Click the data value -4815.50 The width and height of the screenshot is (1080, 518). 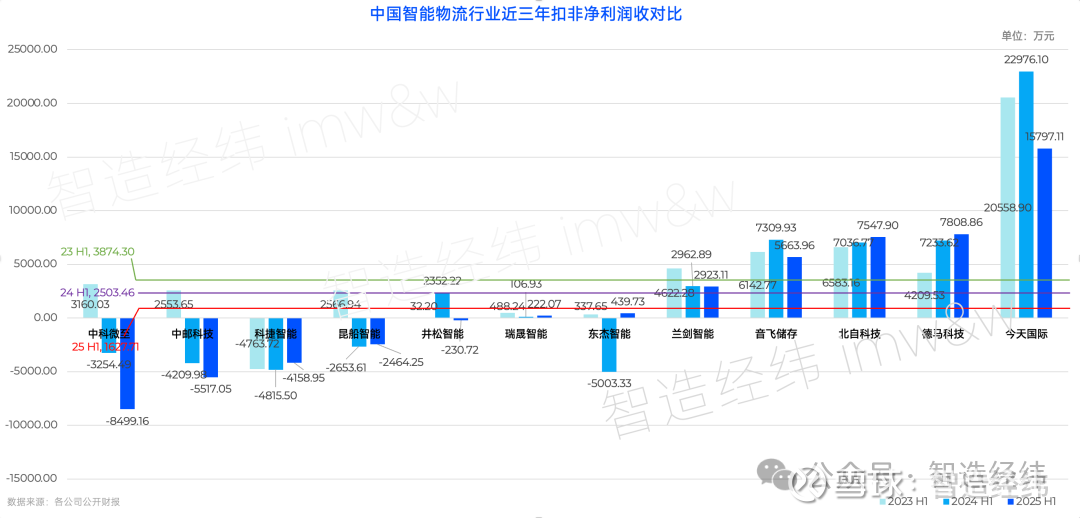pos(275,395)
